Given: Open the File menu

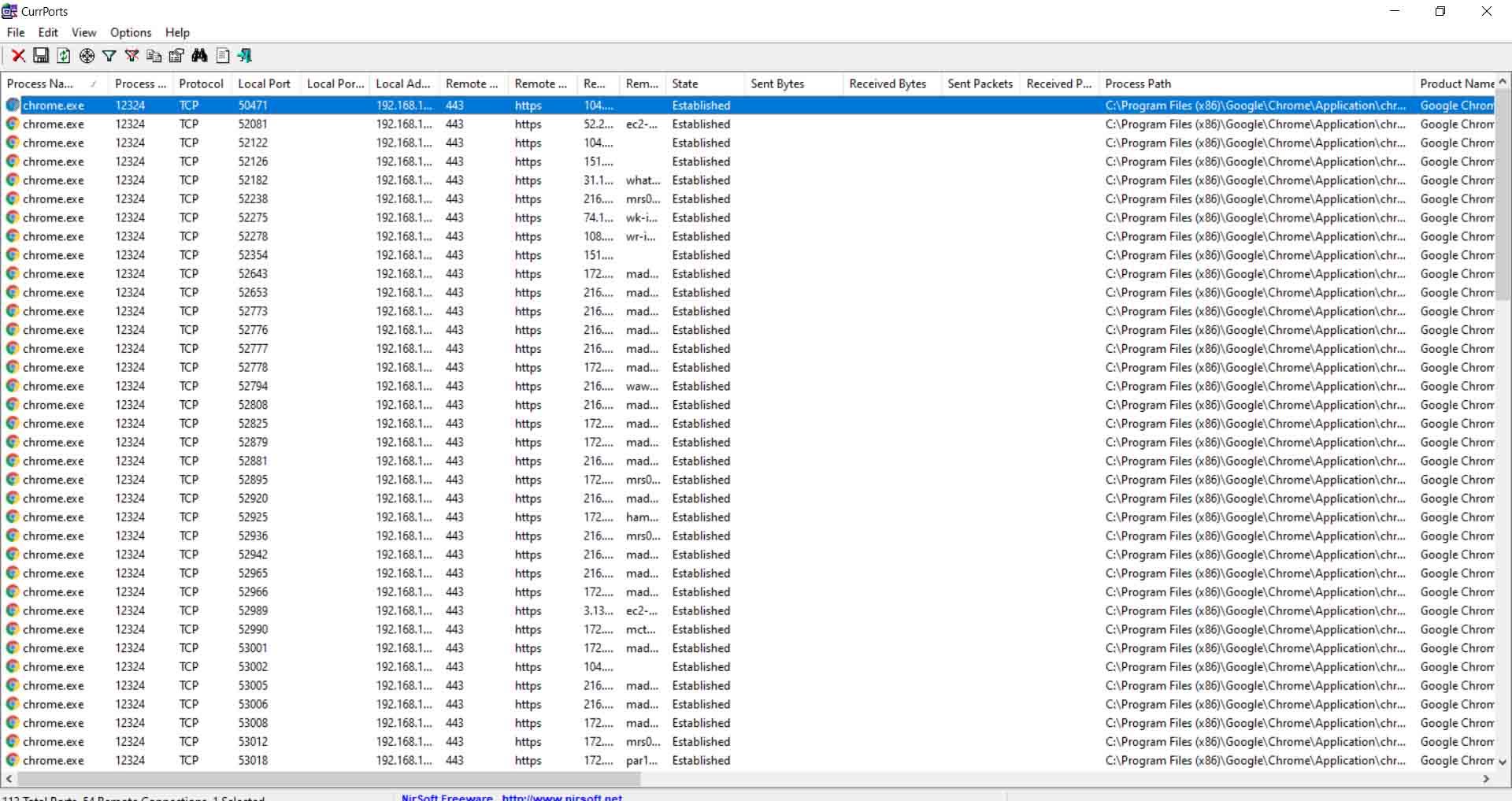Looking at the screenshot, I should point(16,32).
